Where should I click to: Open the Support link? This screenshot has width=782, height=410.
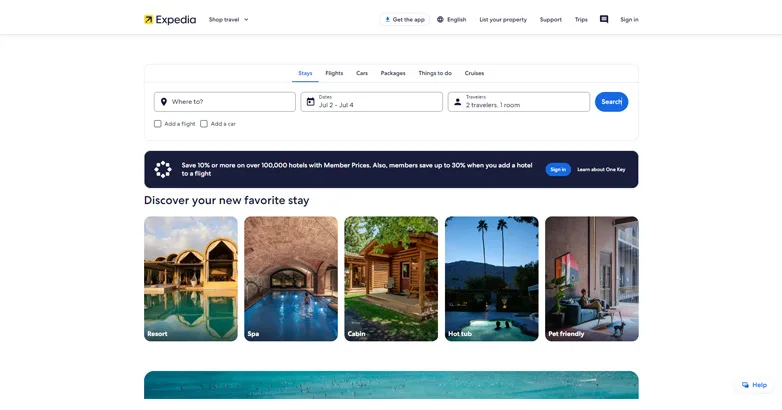(x=551, y=19)
